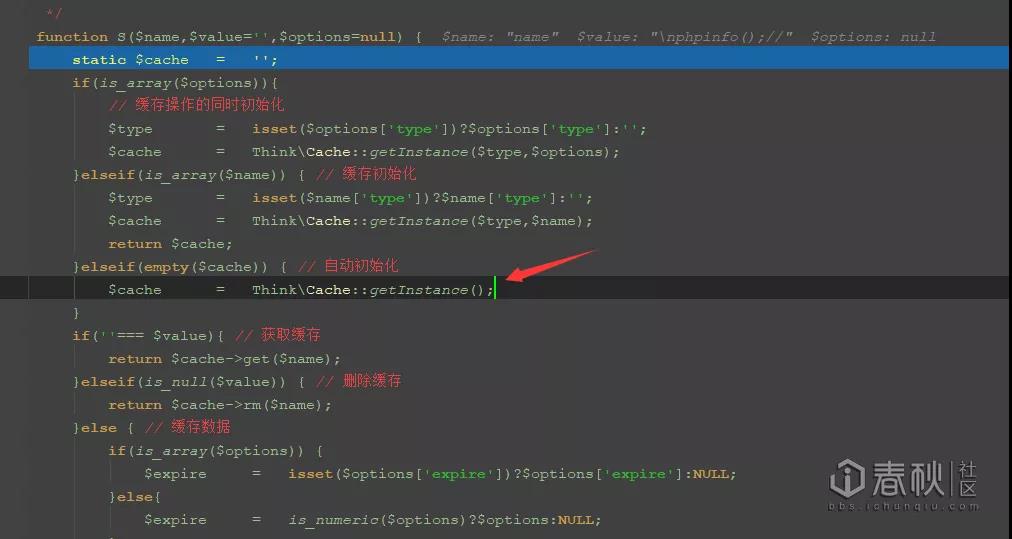Click the 缓存数据 comment after else
This screenshot has width=1012, height=539.
[187, 427]
